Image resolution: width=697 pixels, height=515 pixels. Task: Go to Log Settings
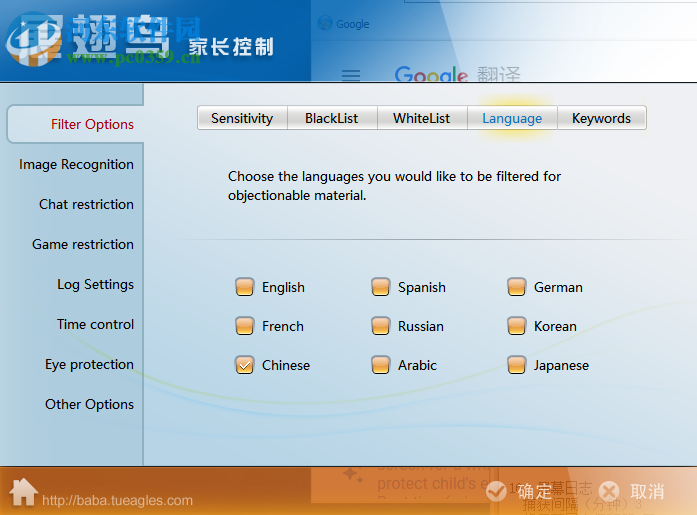click(95, 284)
